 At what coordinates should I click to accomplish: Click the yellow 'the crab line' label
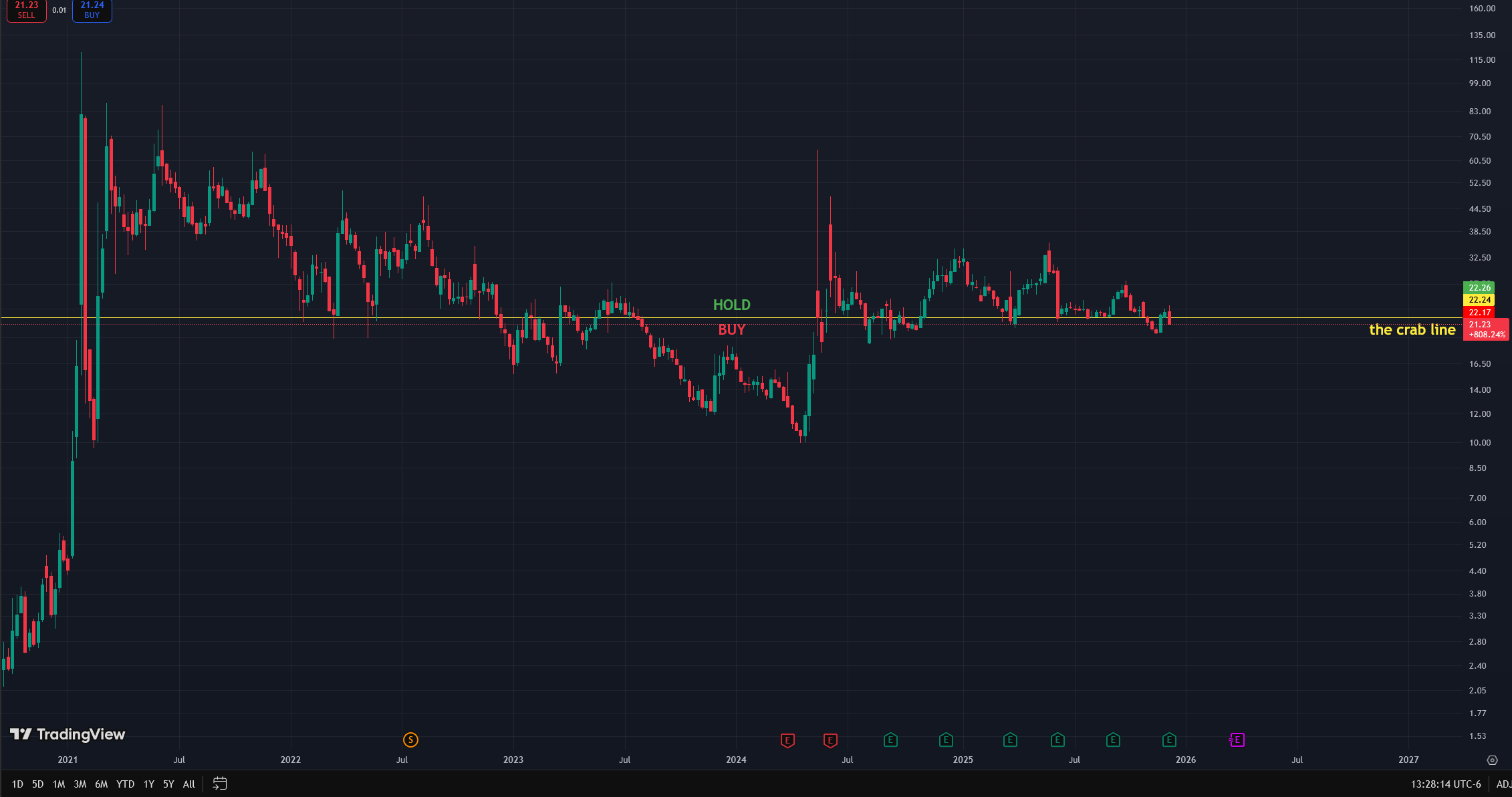(x=1412, y=329)
